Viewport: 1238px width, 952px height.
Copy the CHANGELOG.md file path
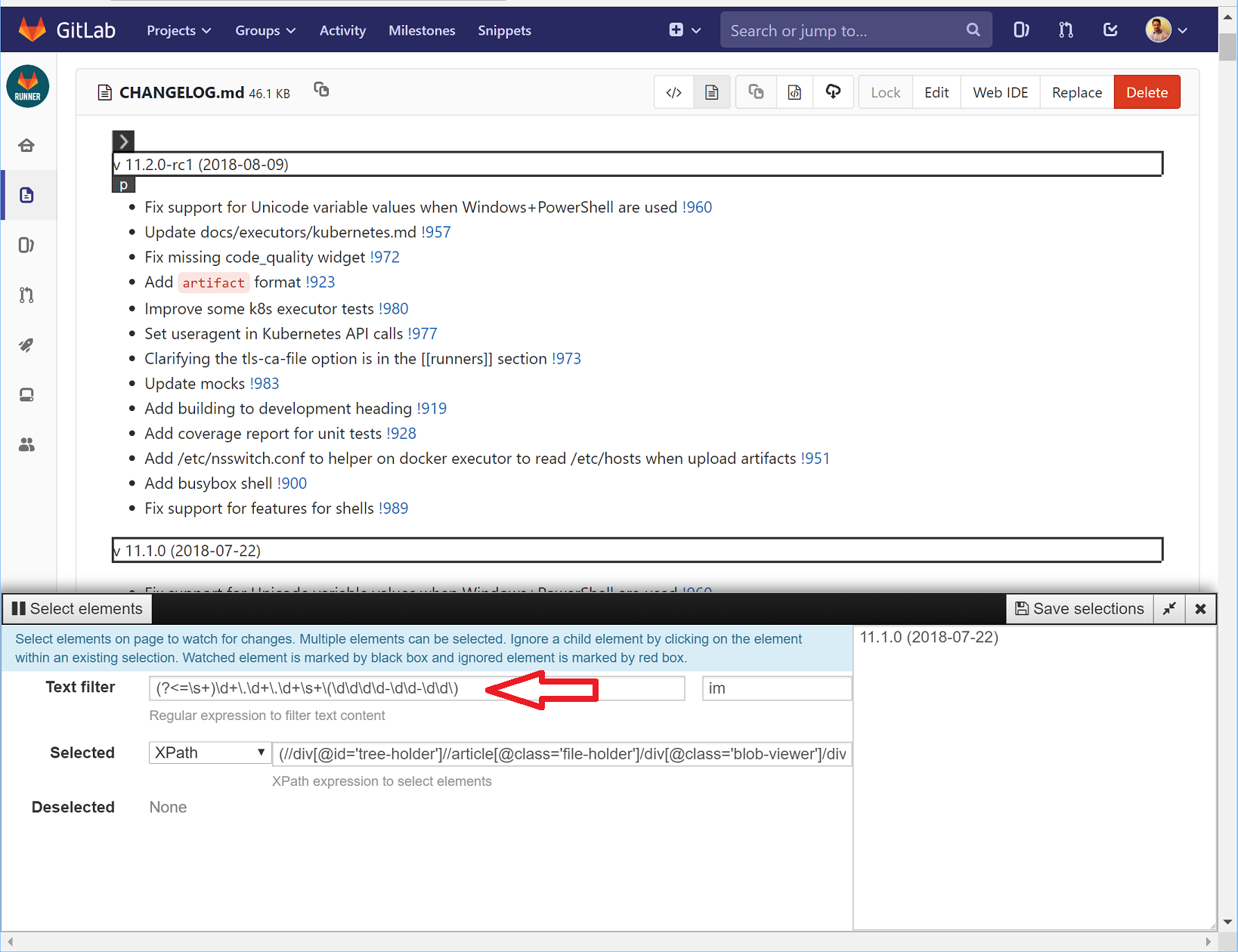coord(321,89)
